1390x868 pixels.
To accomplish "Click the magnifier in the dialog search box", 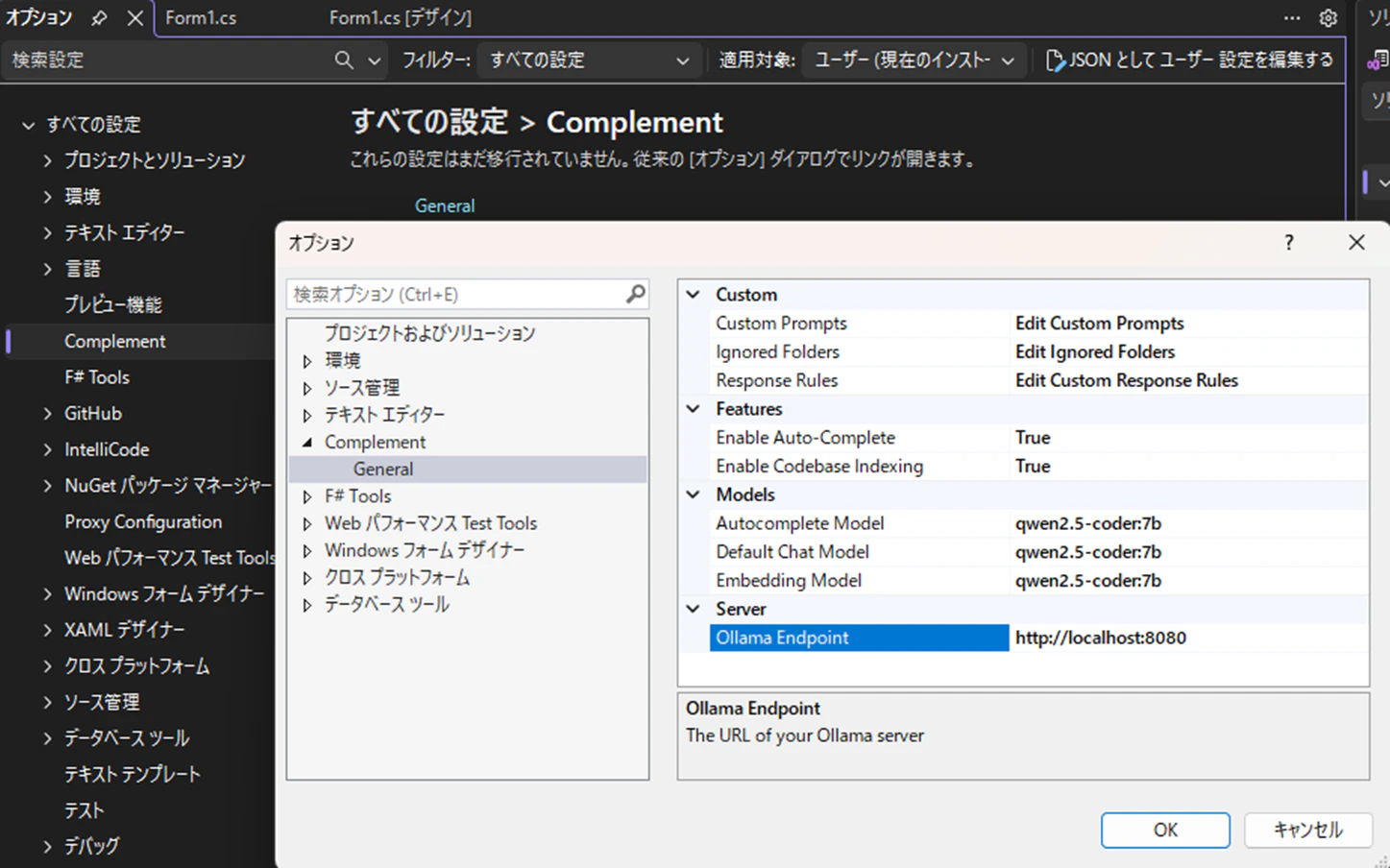I will [635, 294].
